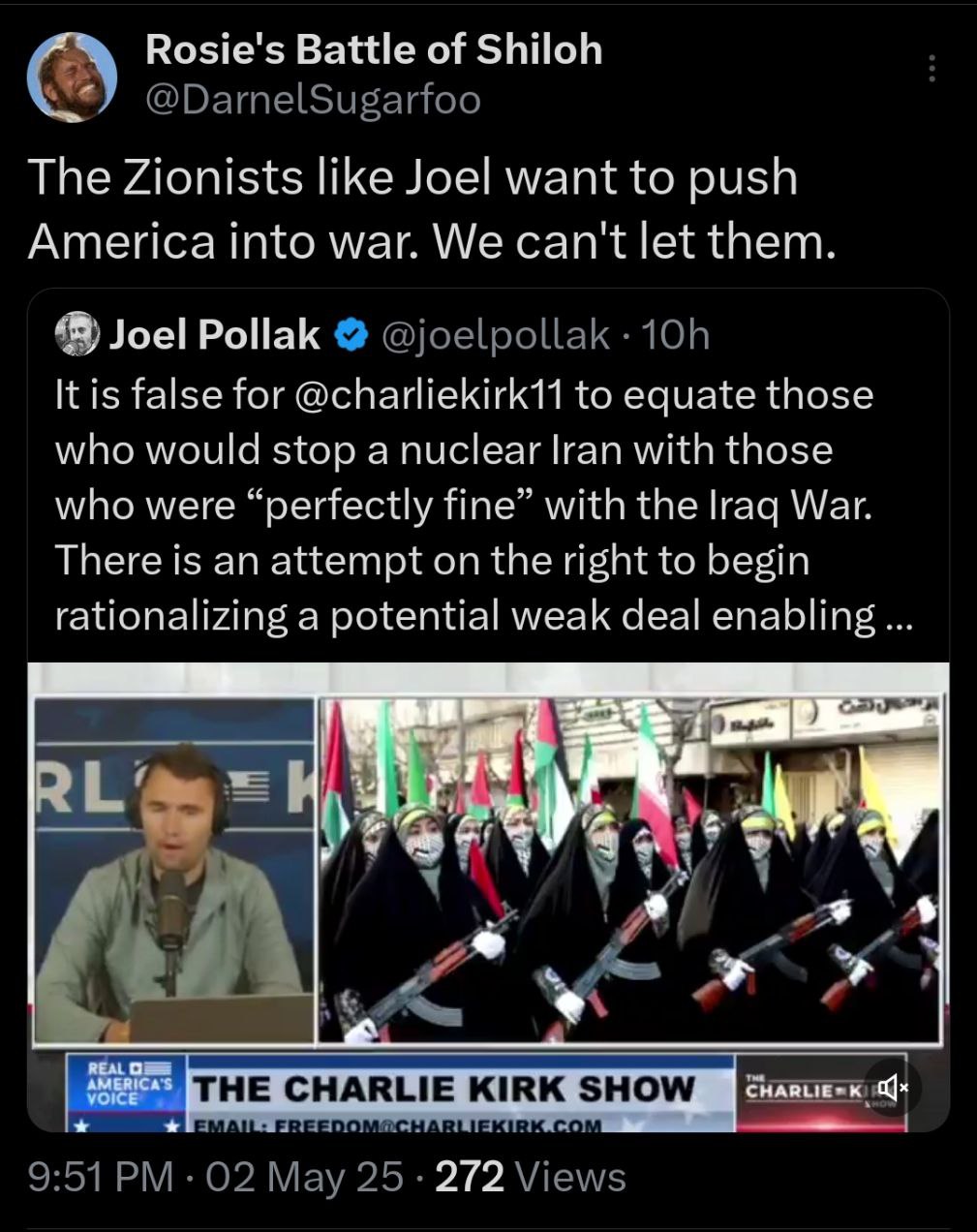Open Rosie's Battle of Shiloh profile avatar
Screen dimensions: 977x1232
click(x=72, y=76)
